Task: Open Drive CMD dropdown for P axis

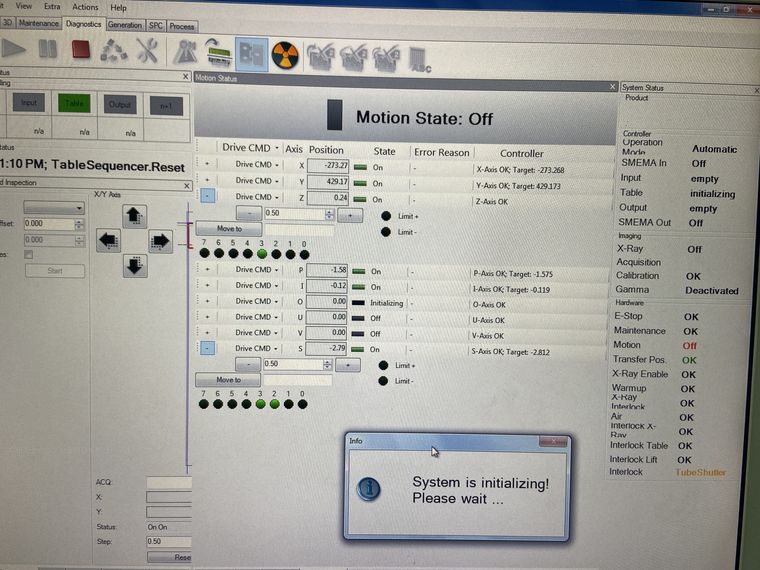Action: point(257,270)
